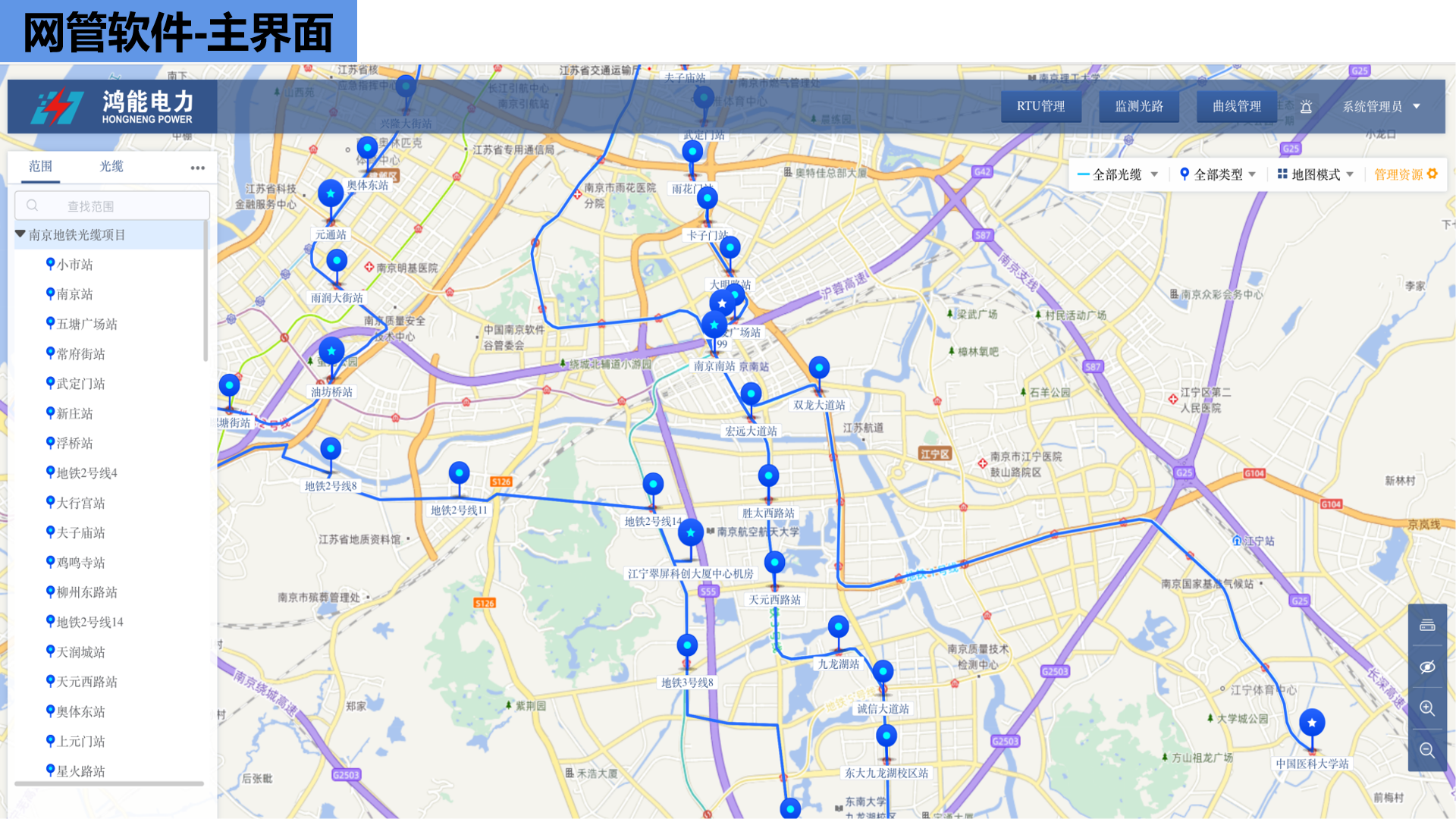Open the device layer icon on map toolbar
This screenshot has width=1456, height=819.
pyautogui.click(x=1427, y=625)
